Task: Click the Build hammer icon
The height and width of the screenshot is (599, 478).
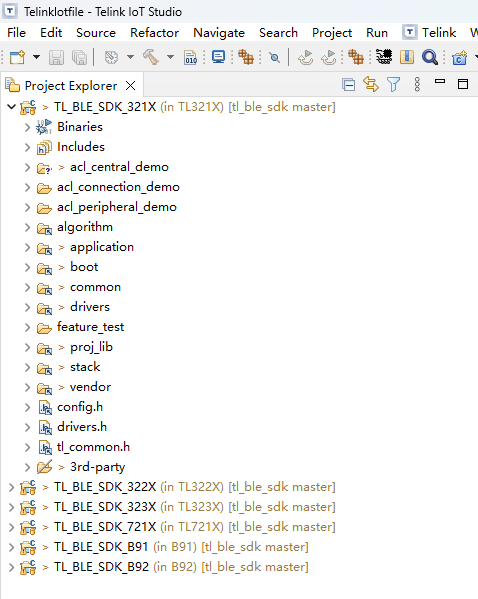Action: tap(151, 57)
